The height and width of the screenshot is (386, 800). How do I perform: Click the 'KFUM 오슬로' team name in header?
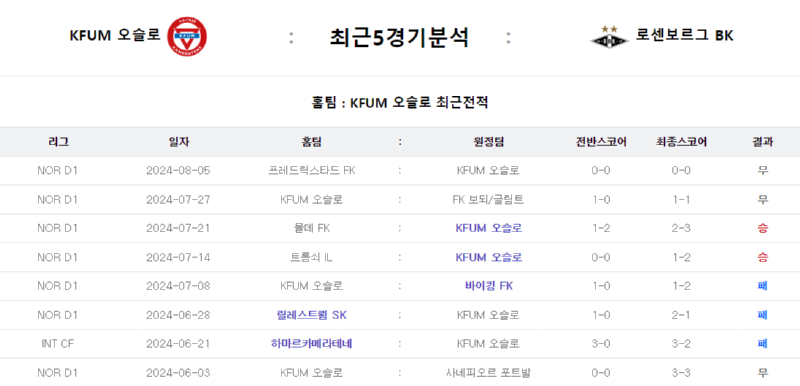tap(115, 35)
